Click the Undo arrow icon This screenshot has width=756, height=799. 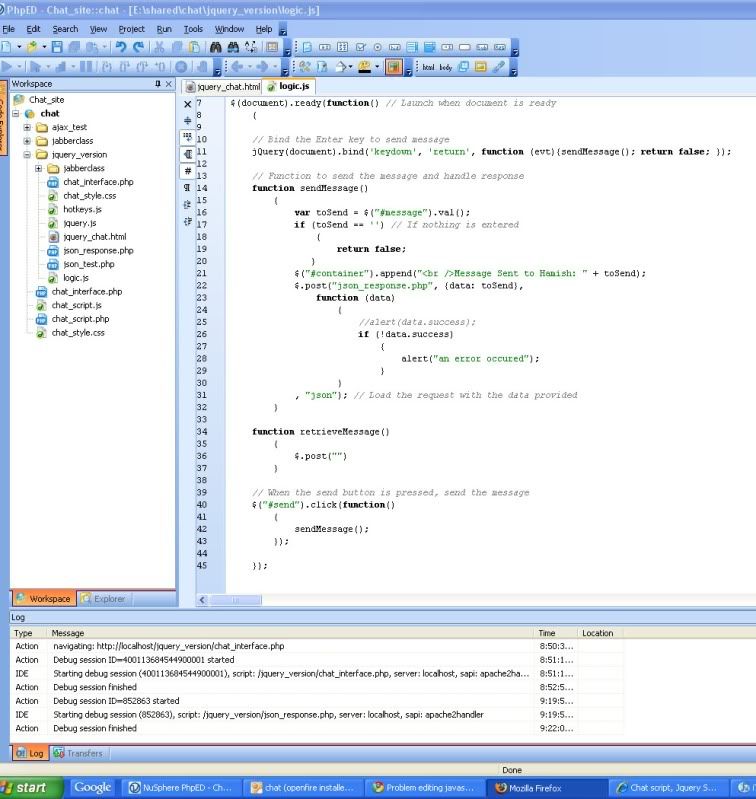pyautogui.click(x=120, y=47)
